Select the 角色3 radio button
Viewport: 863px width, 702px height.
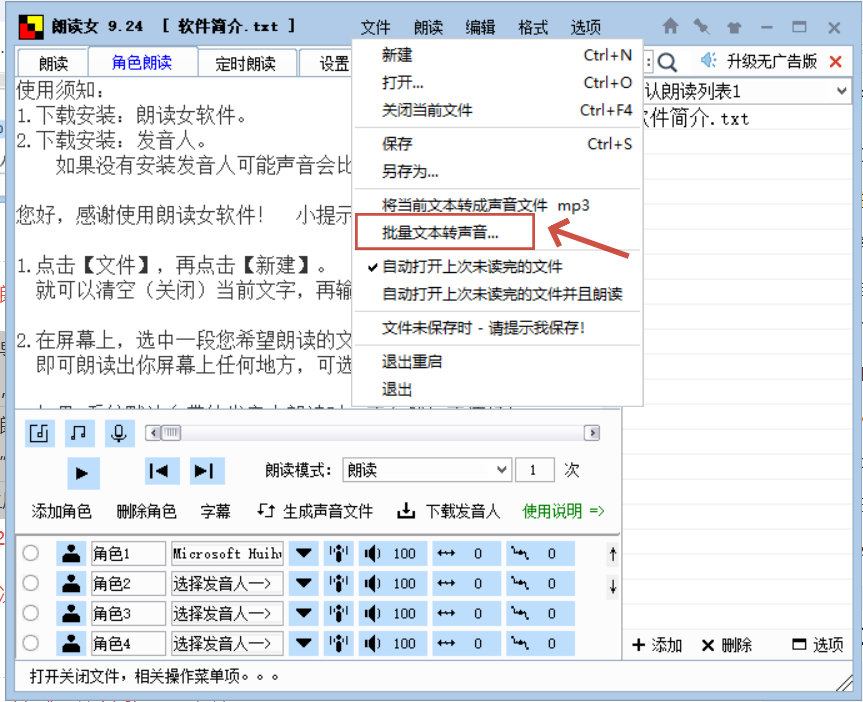pos(31,613)
